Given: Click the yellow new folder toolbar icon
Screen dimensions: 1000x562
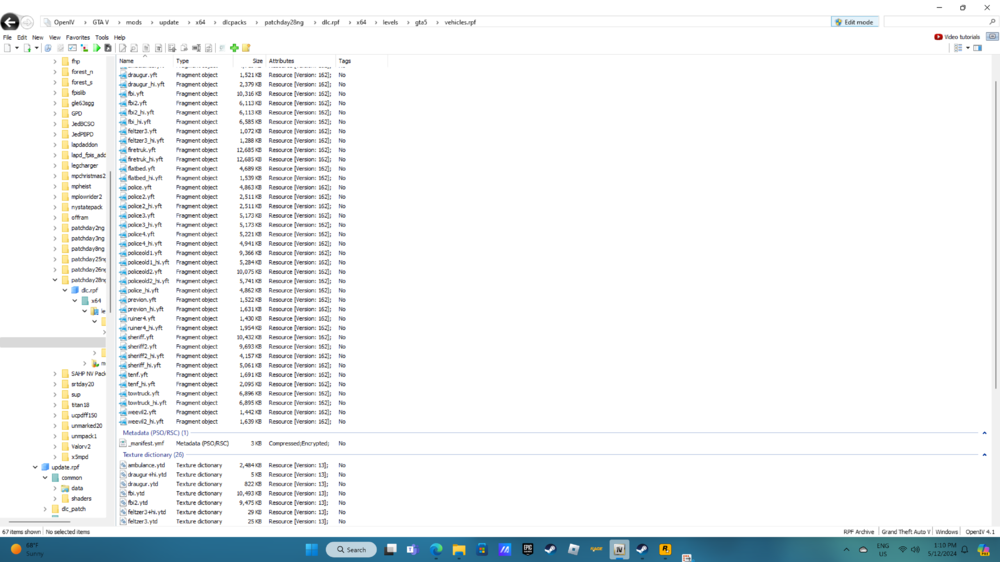Looking at the screenshot, I should pos(246,48).
